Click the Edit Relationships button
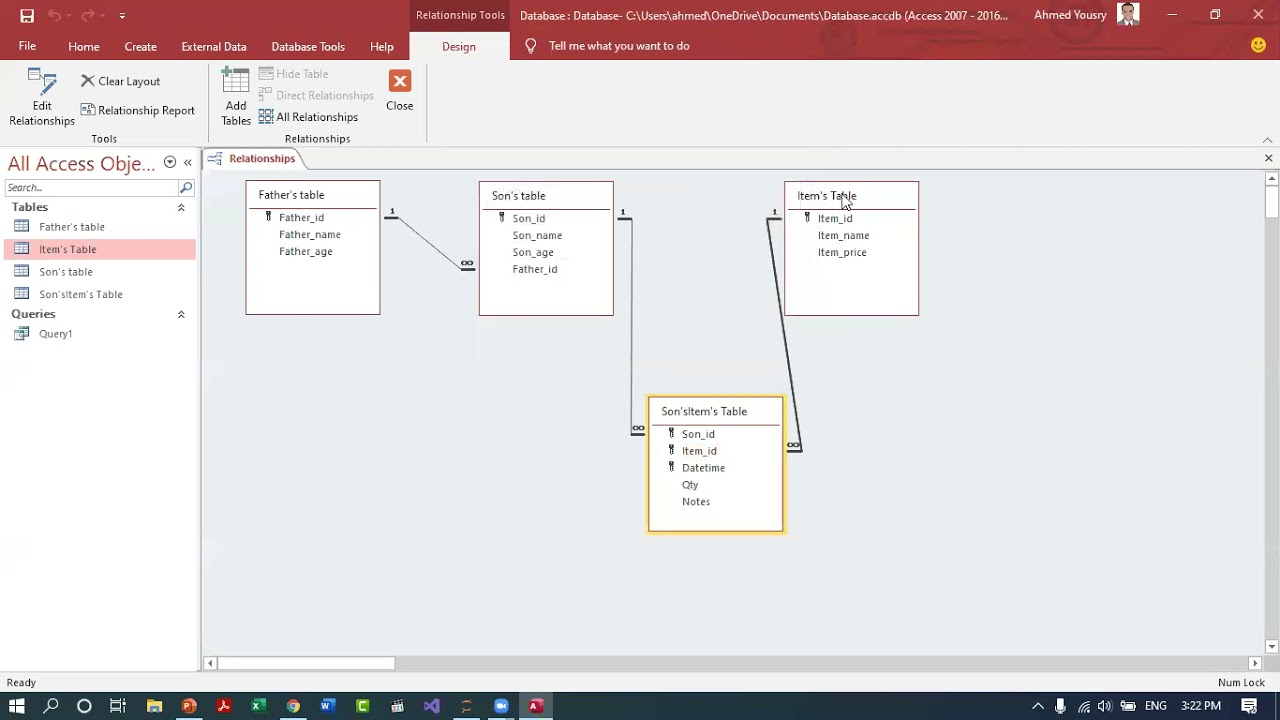Viewport: 1280px width, 720px height. pos(42,98)
